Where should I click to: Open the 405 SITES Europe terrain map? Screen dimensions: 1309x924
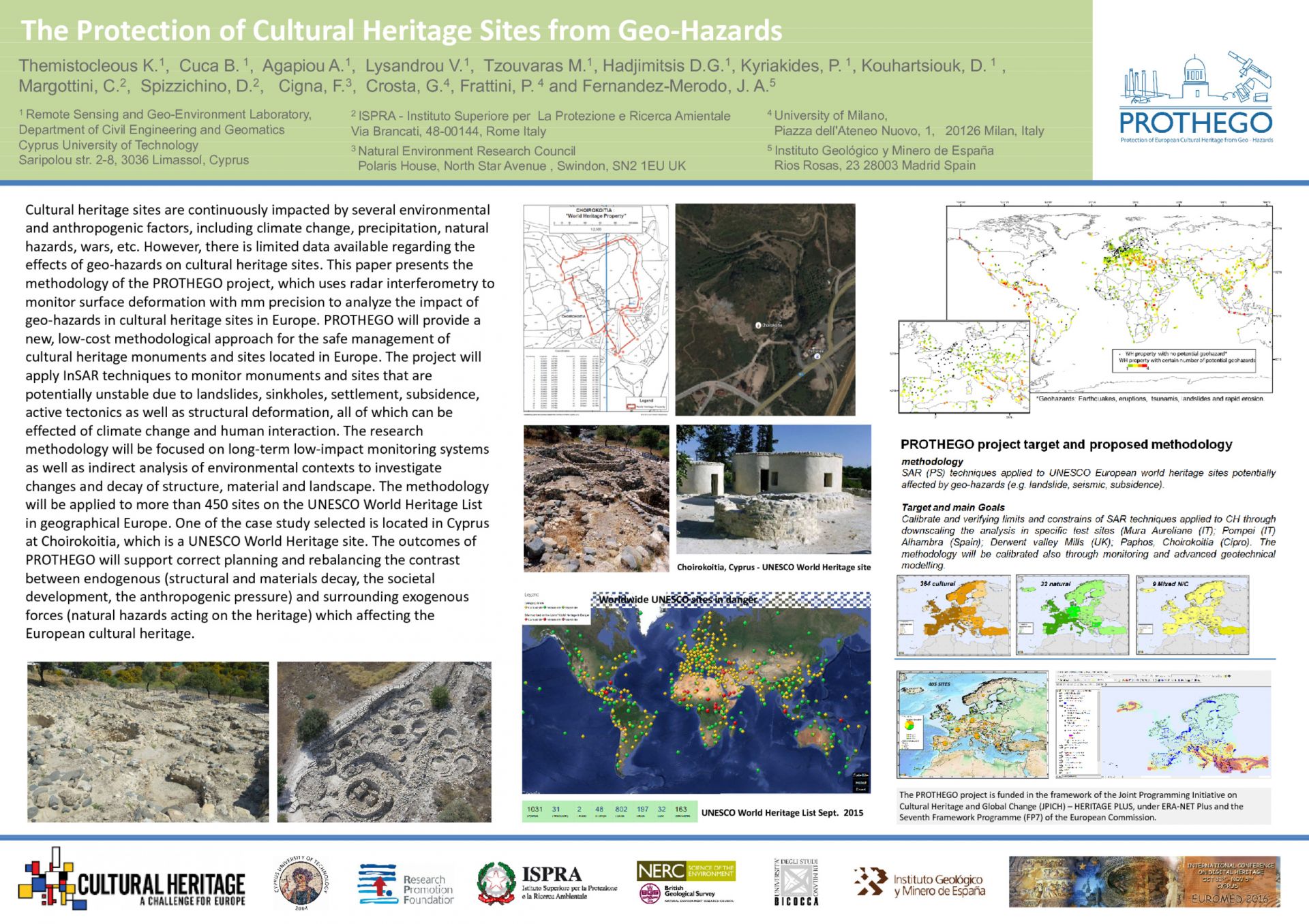972,724
